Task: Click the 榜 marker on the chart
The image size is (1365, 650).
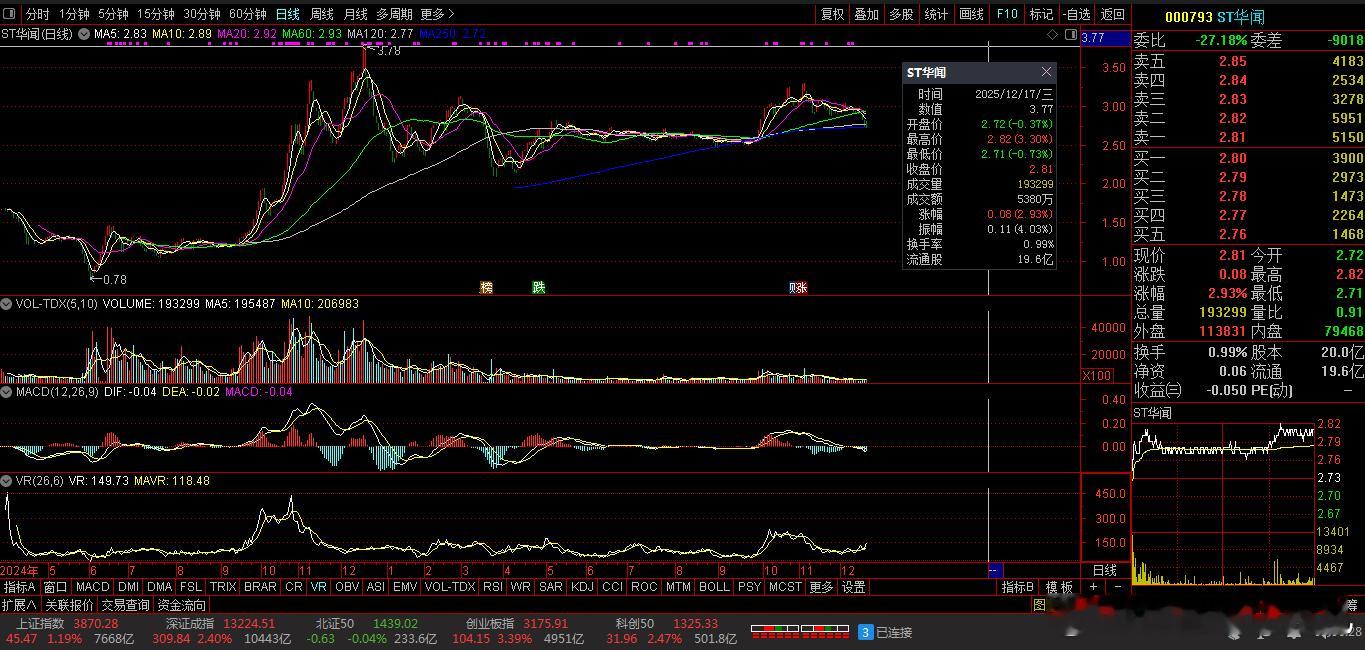Action: 486,288
